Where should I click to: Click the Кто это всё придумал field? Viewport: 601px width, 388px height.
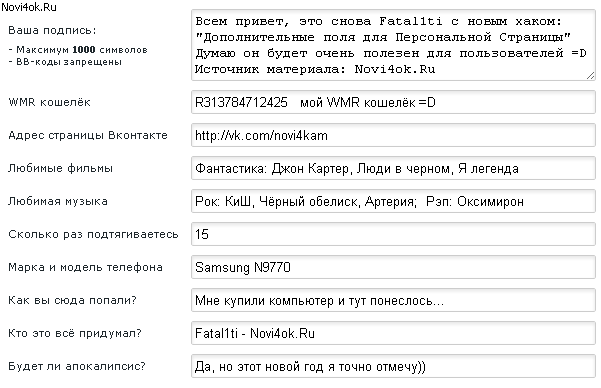(x=393, y=333)
